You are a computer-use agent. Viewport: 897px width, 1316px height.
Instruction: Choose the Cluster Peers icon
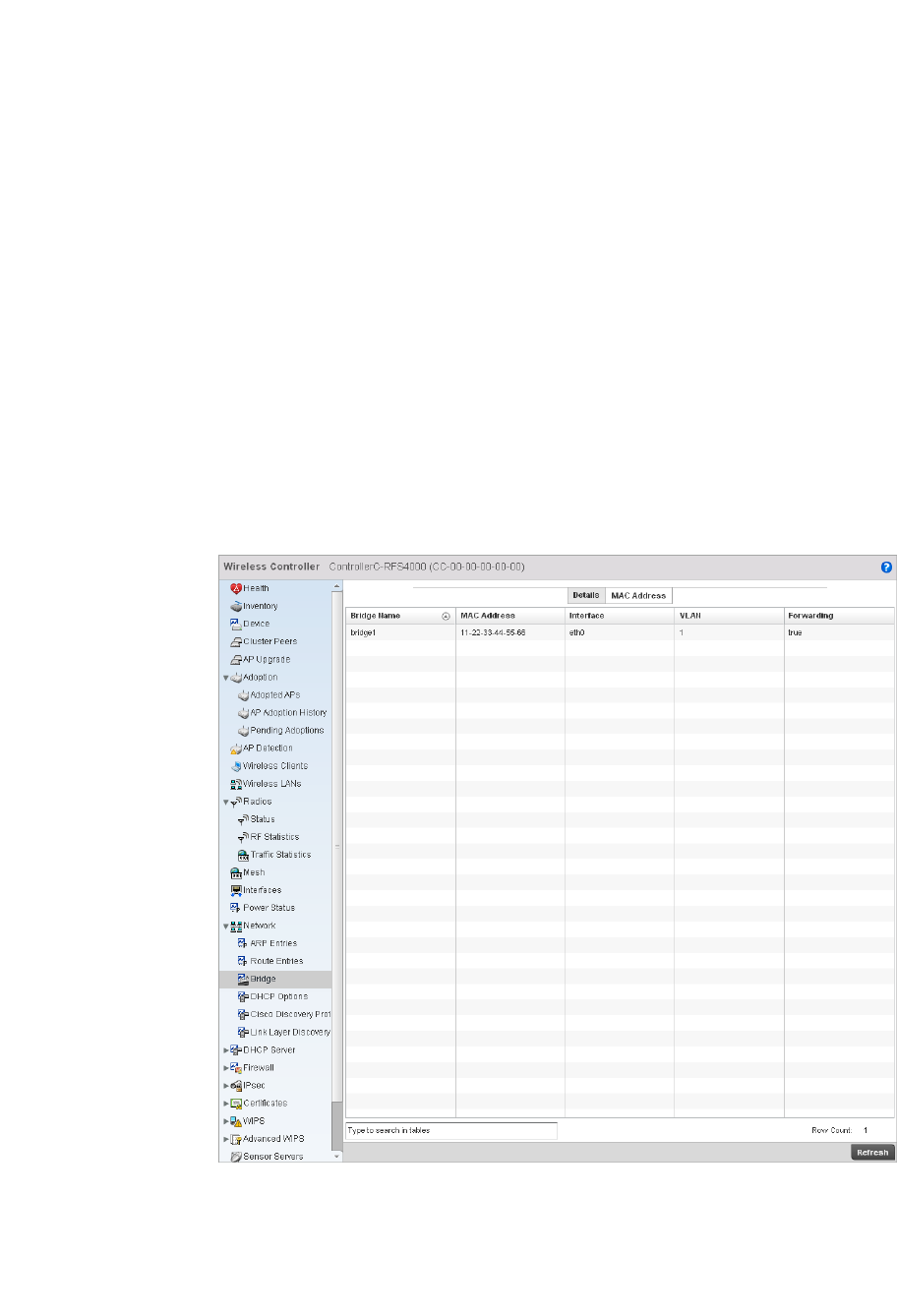coord(236,641)
